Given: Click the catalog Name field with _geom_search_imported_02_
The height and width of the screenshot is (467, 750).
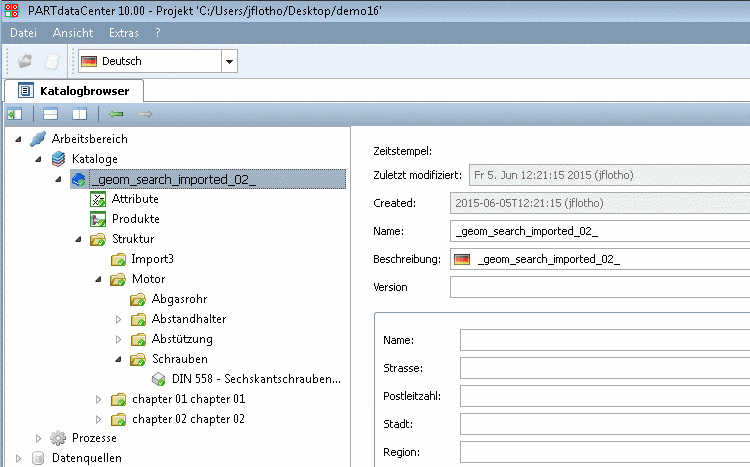Looking at the screenshot, I should tap(600, 231).
